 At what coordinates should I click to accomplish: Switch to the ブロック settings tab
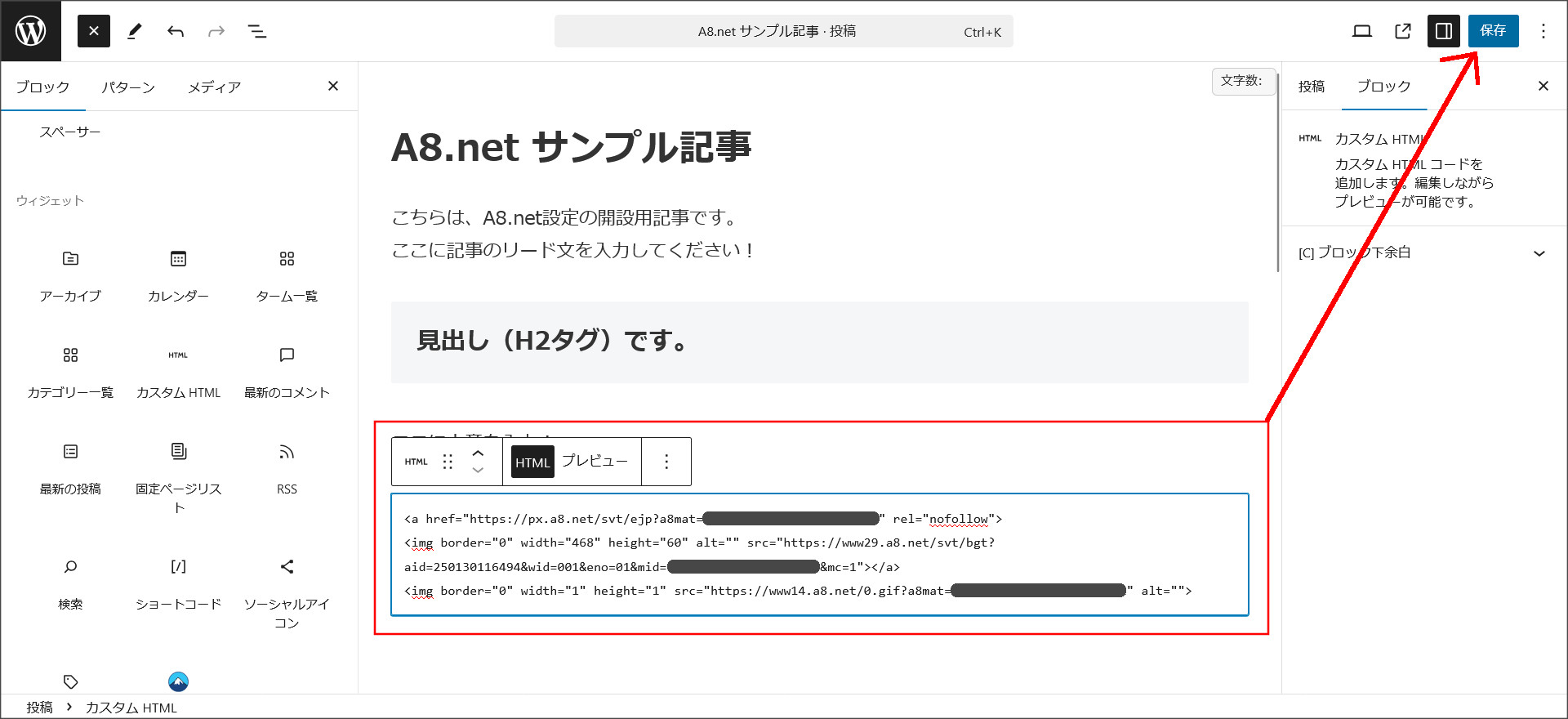coord(1383,87)
